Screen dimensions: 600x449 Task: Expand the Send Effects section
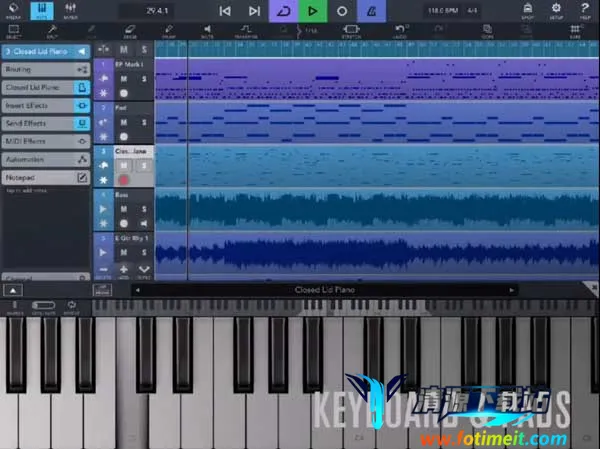click(46, 123)
